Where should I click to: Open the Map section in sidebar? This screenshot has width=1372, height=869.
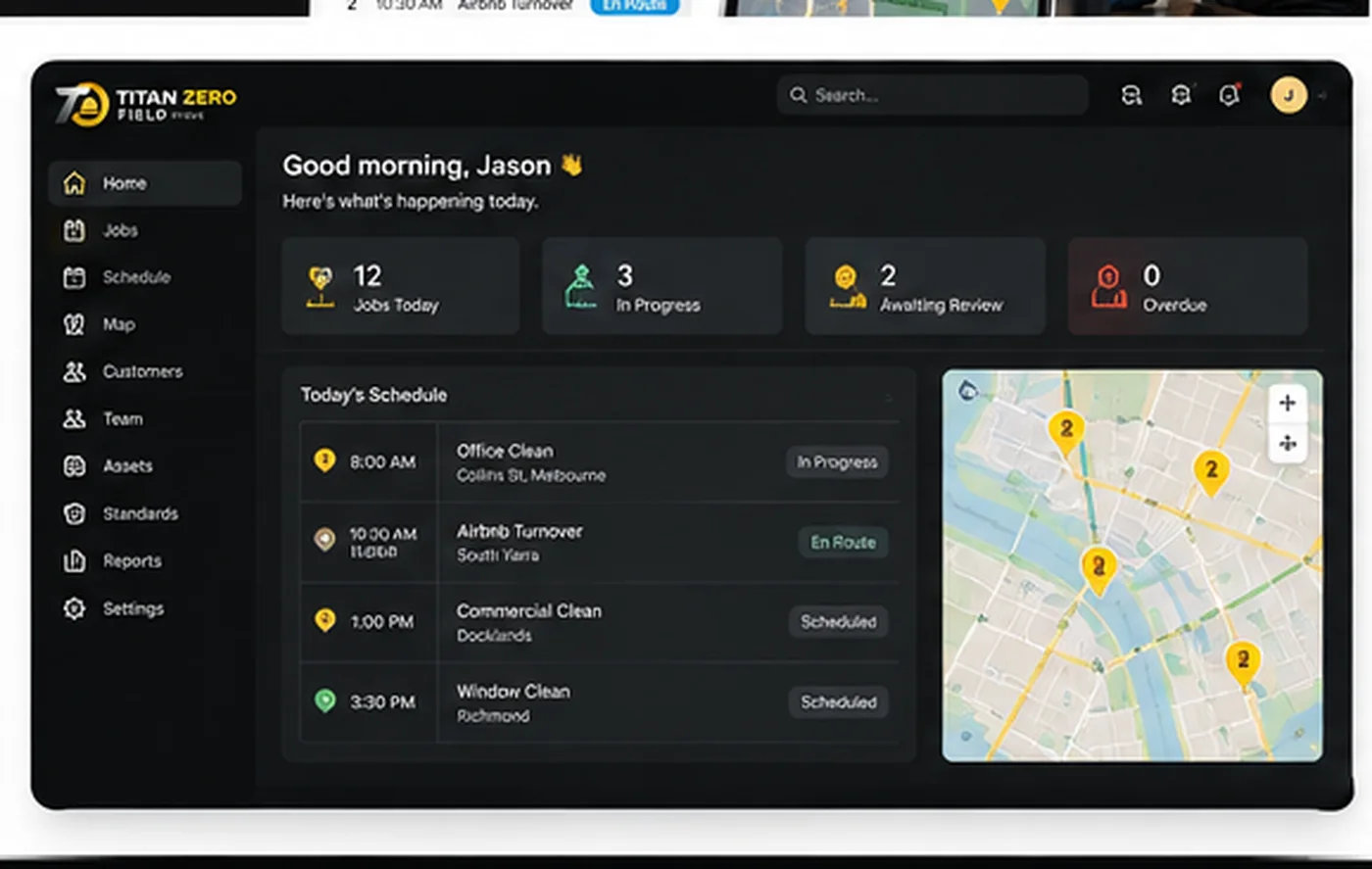(118, 324)
